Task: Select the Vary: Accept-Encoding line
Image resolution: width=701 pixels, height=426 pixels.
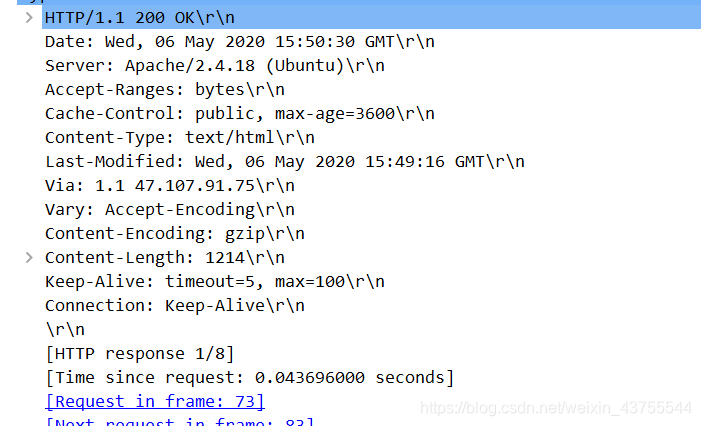Action: click(170, 210)
